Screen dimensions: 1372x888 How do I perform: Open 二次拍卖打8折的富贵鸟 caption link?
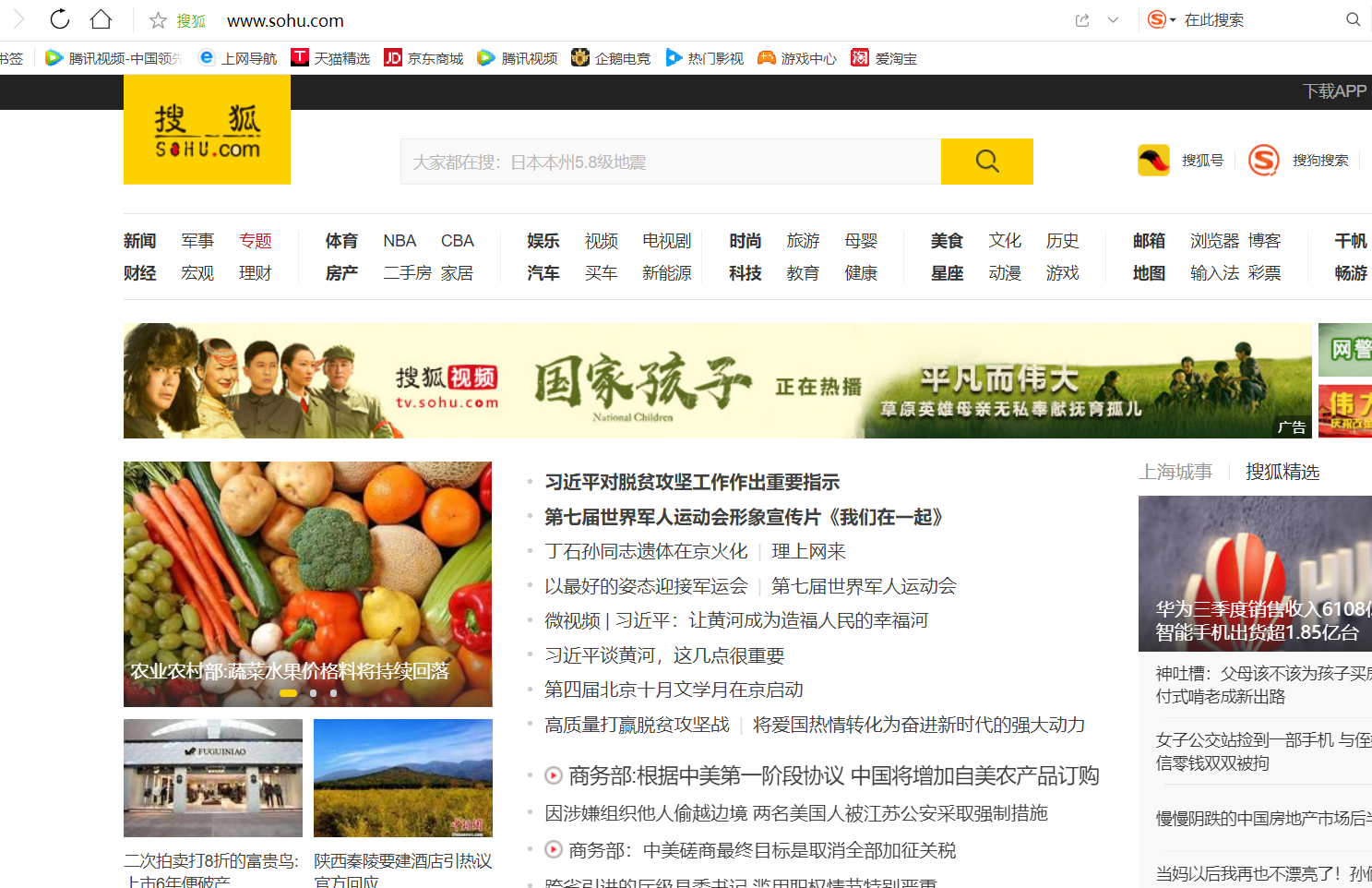(212, 870)
